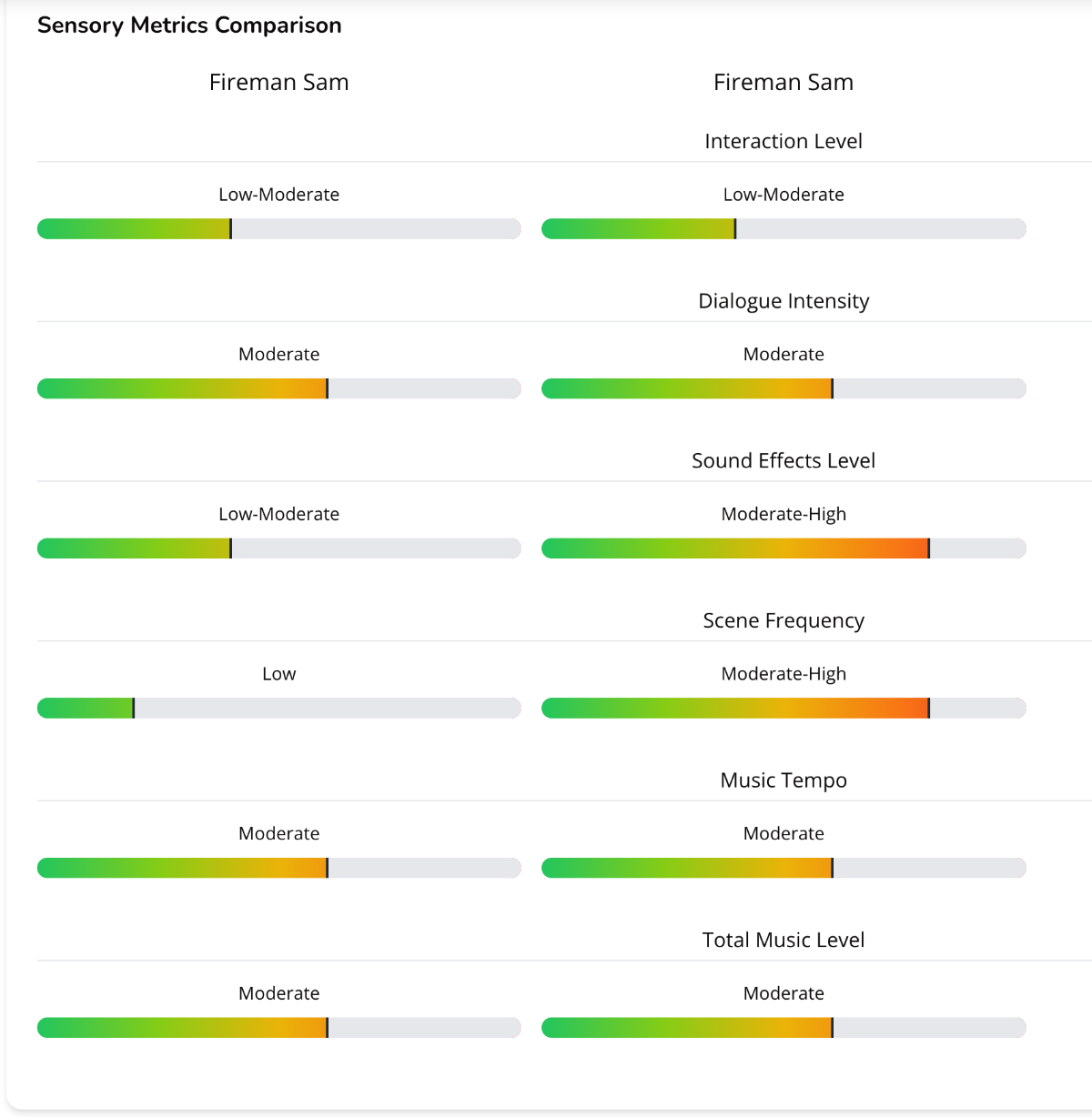Click the "Low" rating text for Scene Frequency
The height and width of the screenshot is (1117, 1092).
[x=278, y=674]
